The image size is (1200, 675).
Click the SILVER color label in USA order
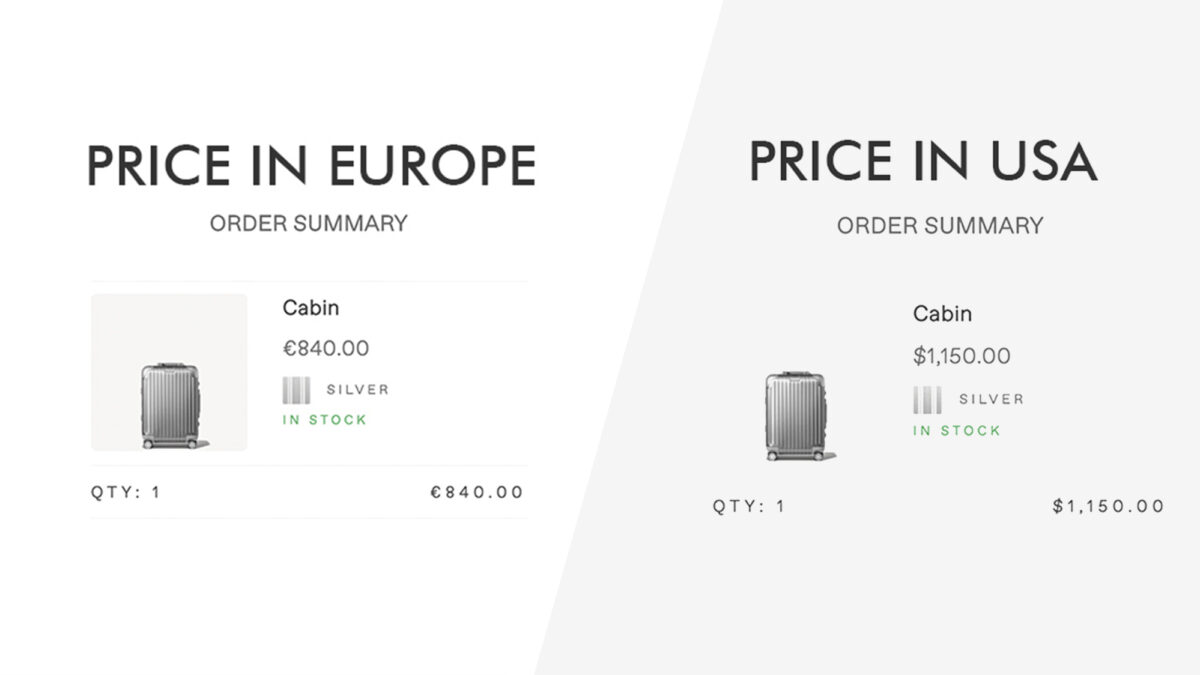(992, 399)
